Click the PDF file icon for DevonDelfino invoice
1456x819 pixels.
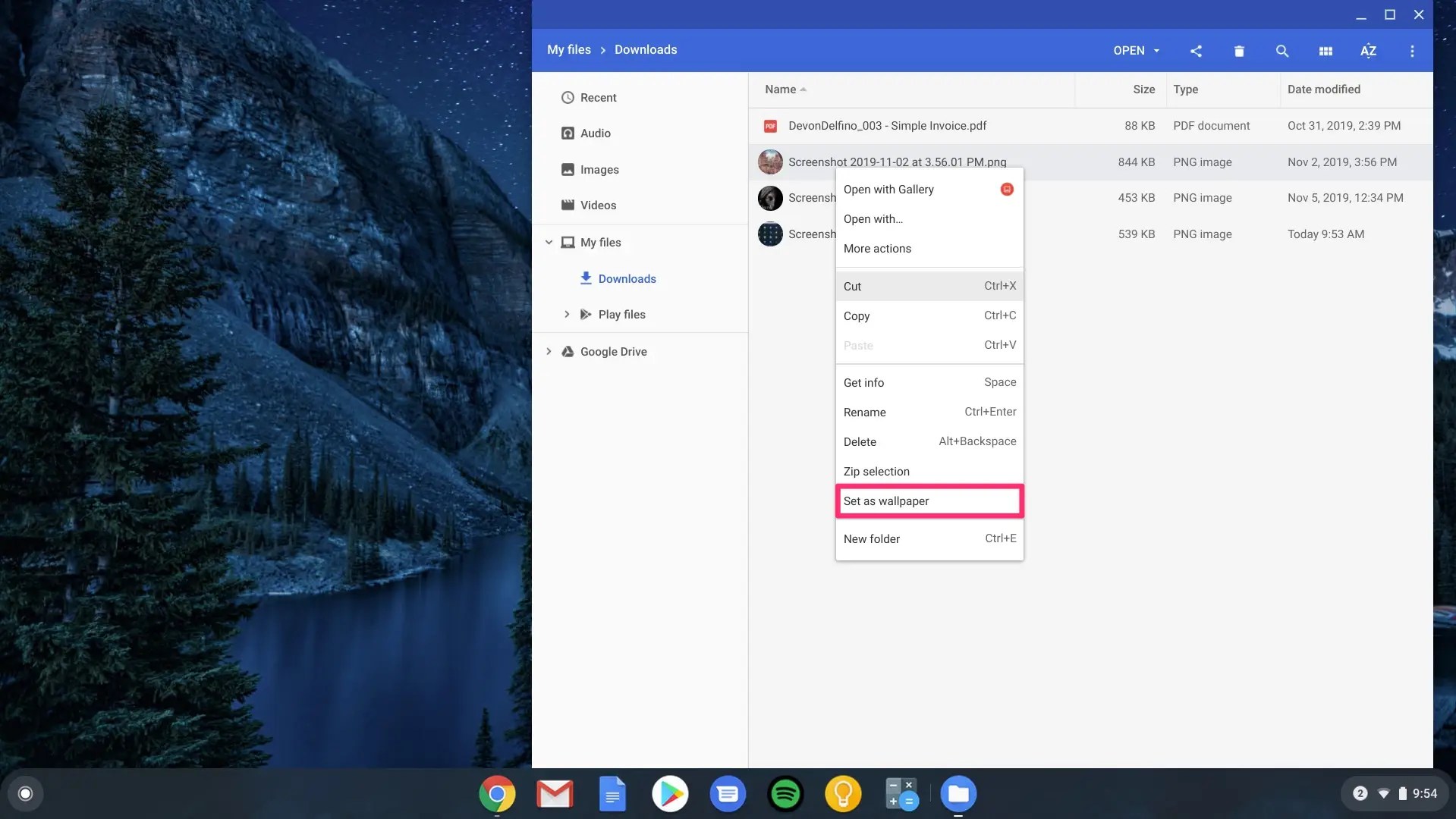click(x=770, y=126)
